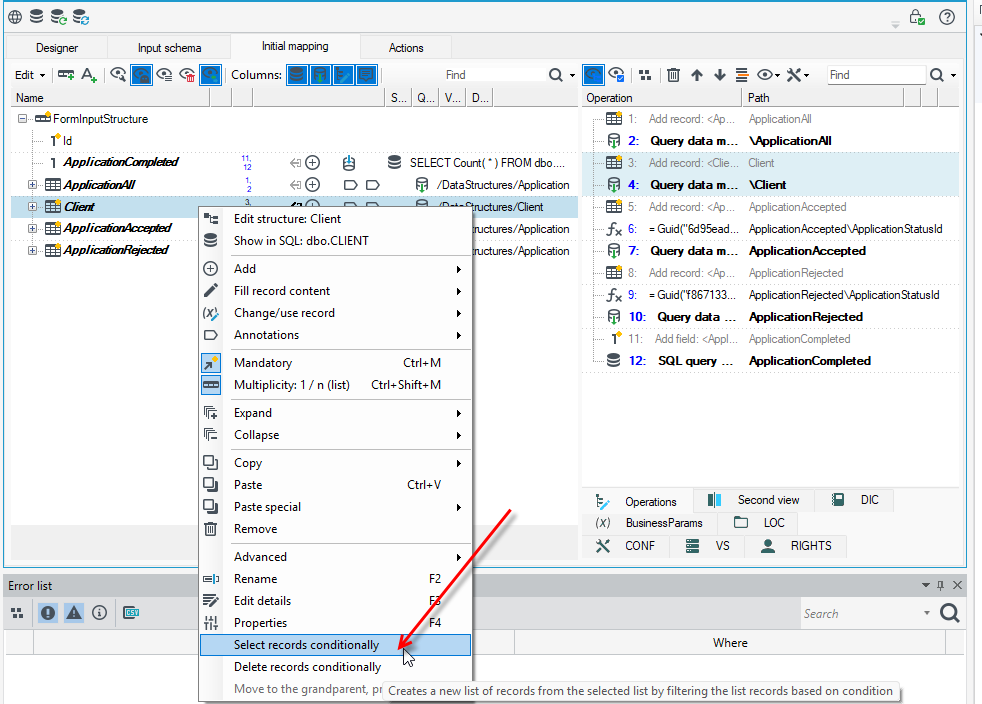This screenshot has height=704, width=982.
Task: Click the operations list lines icon
Action: [x=742, y=75]
